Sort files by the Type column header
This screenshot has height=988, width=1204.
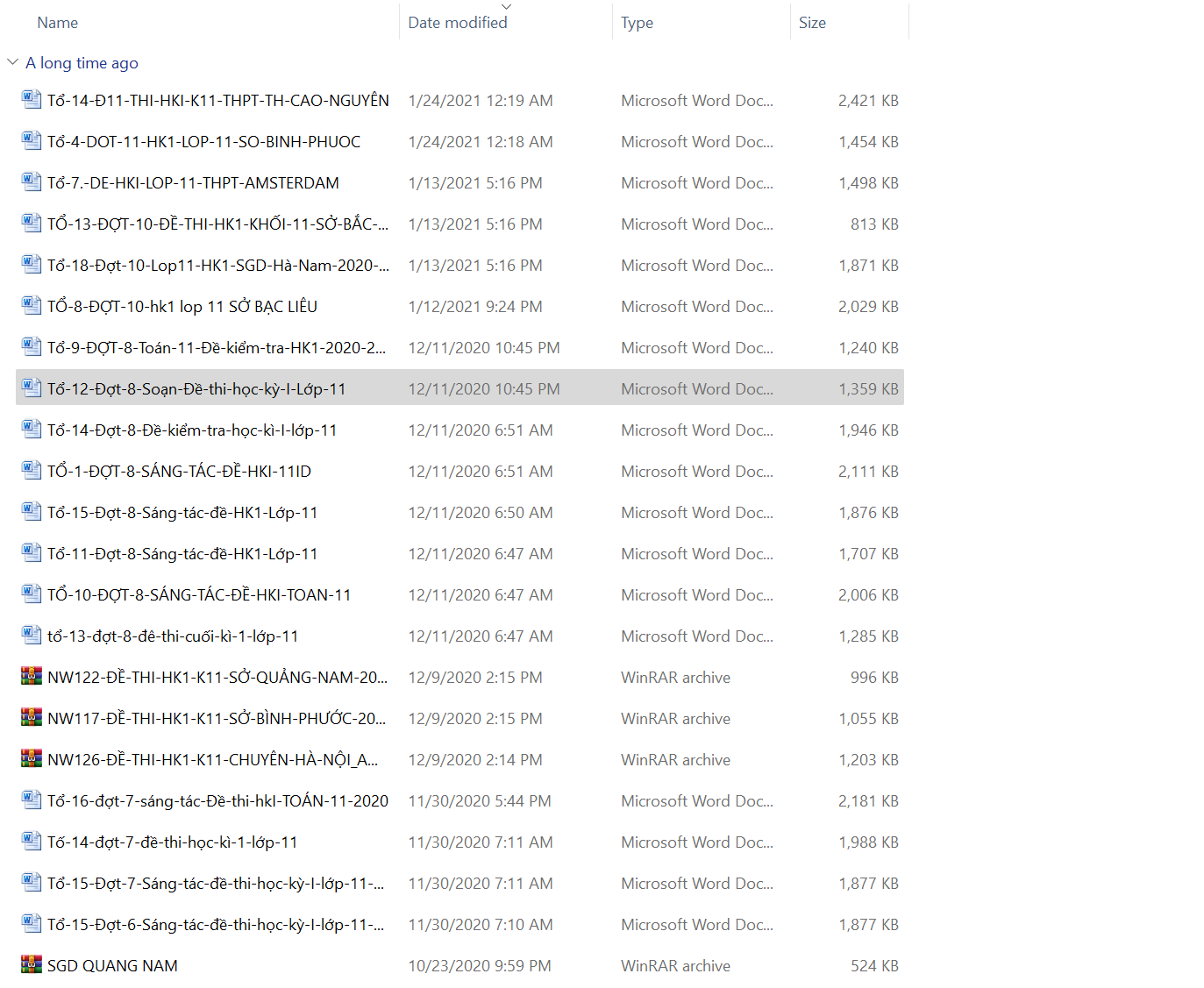pos(637,23)
